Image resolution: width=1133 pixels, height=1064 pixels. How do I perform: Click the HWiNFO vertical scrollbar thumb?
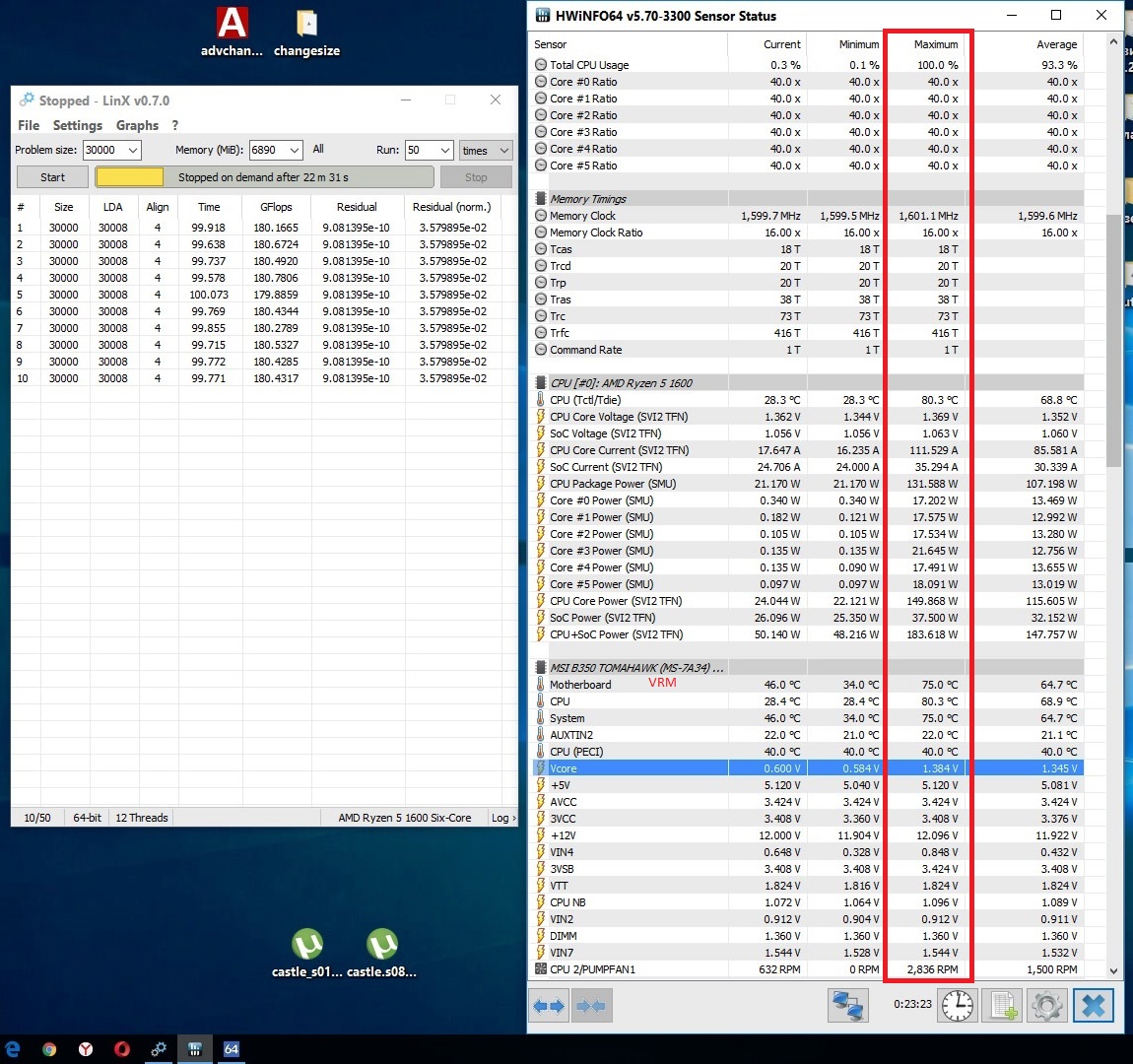pos(1112,341)
